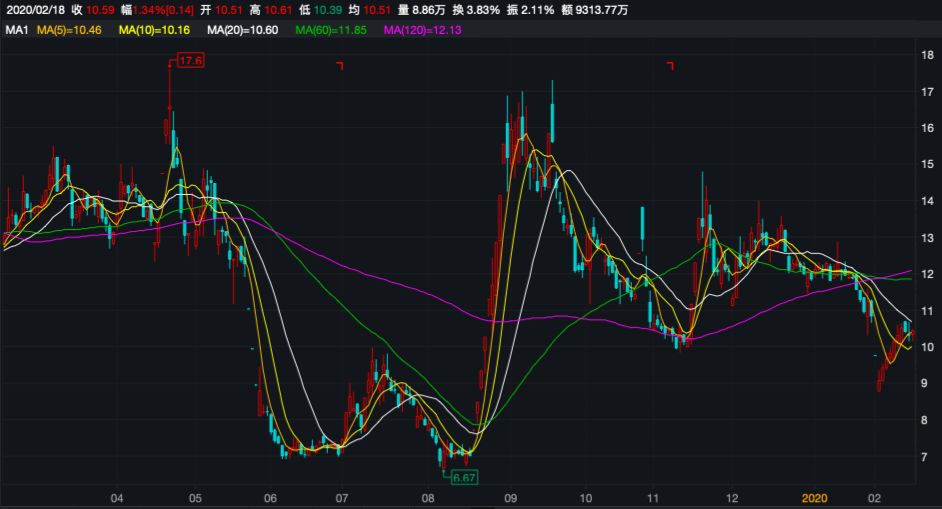Click the MA1 indicator label
Image resolution: width=942 pixels, height=509 pixels.
(17, 30)
